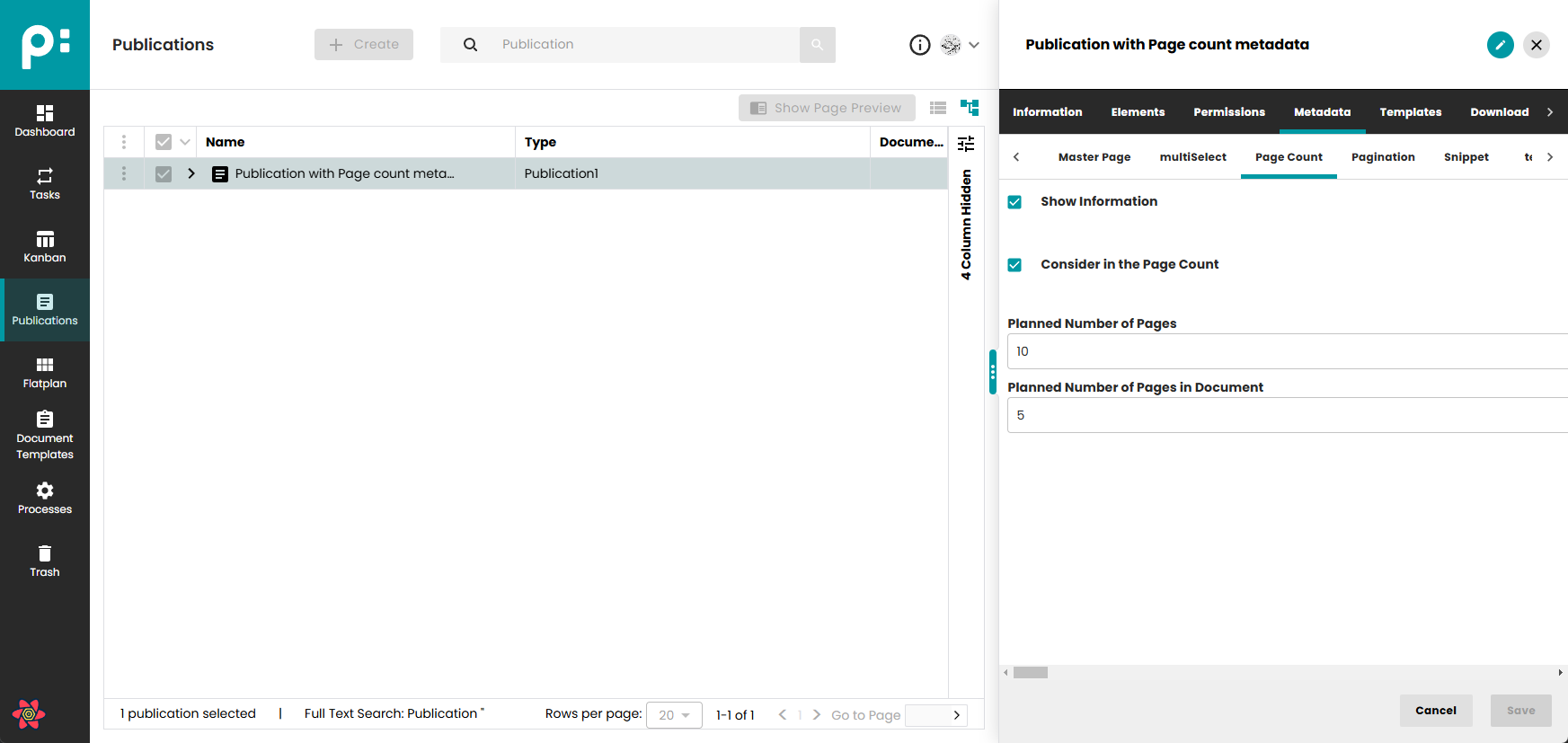Click the info circle icon

(919, 45)
